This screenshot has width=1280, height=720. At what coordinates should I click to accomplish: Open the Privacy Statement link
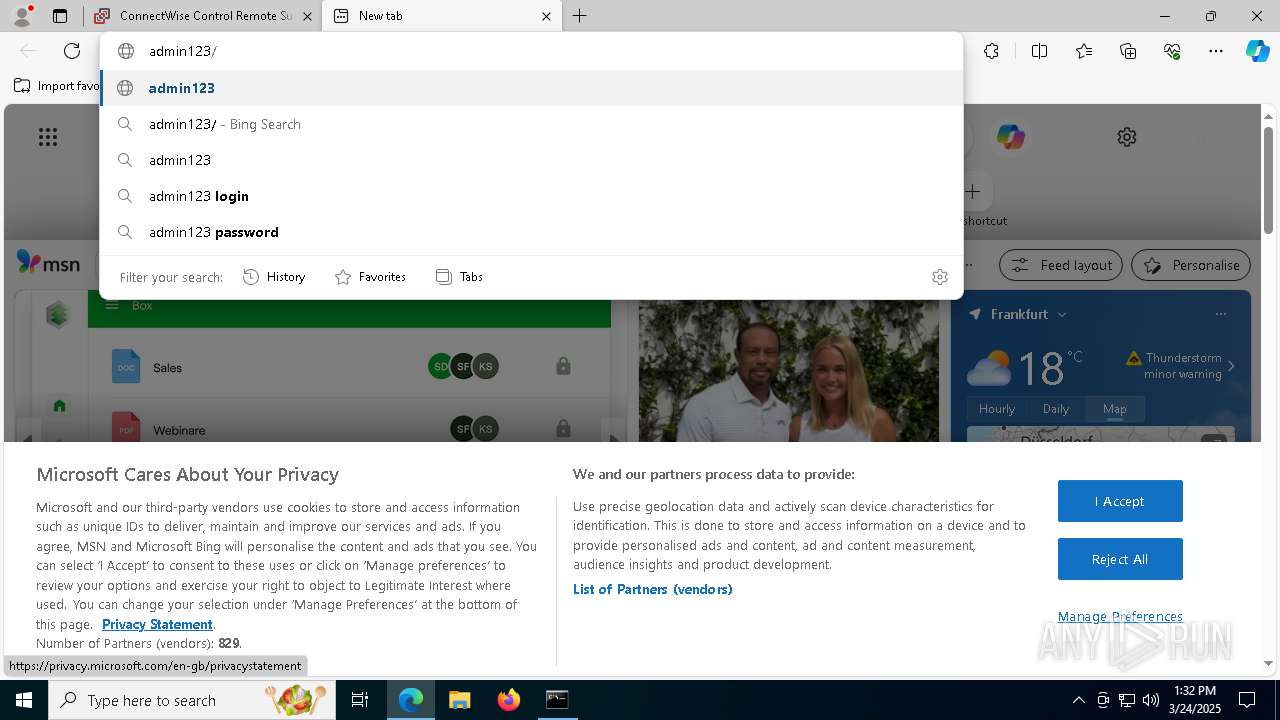pyautogui.click(x=157, y=624)
